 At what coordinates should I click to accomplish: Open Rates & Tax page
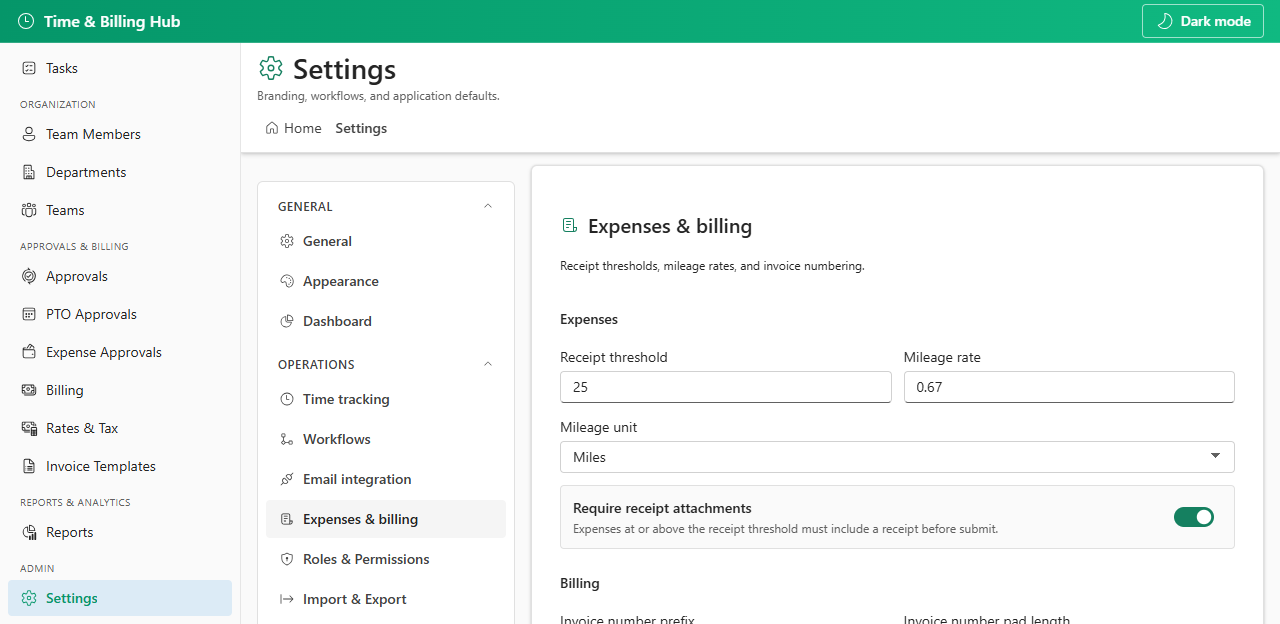[120, 428]
